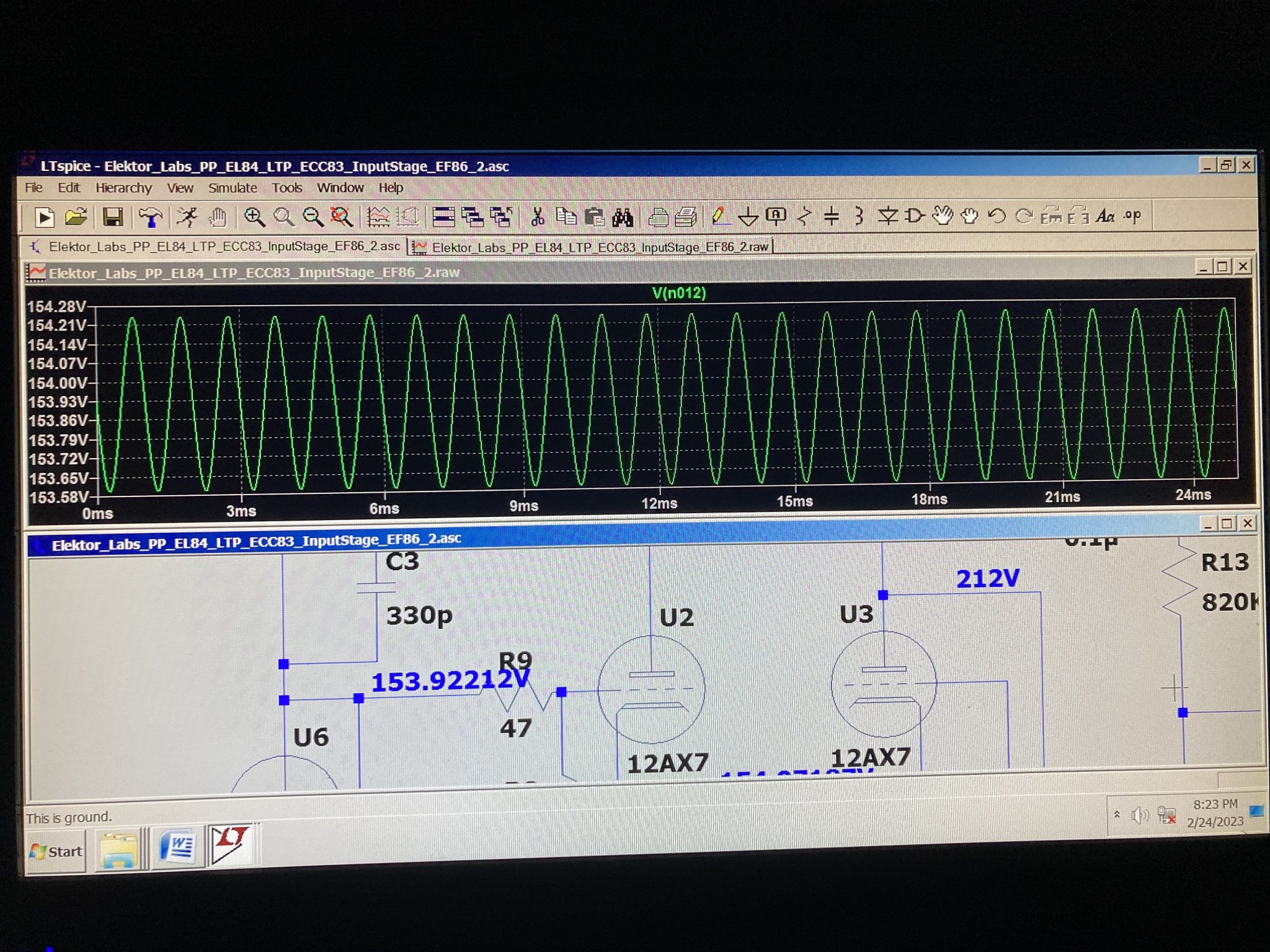Tile windows with the horizontal bars icon
1270x952 pixels.
pos(443,217)
